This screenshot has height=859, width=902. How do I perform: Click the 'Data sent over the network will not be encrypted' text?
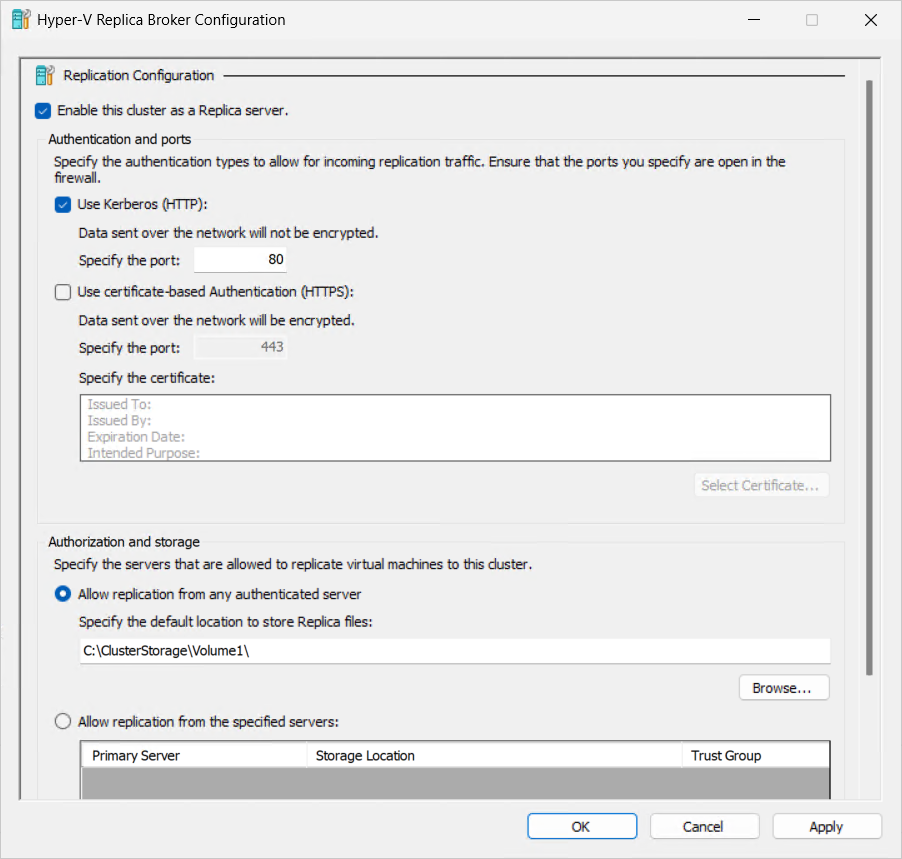pos(228,233)
